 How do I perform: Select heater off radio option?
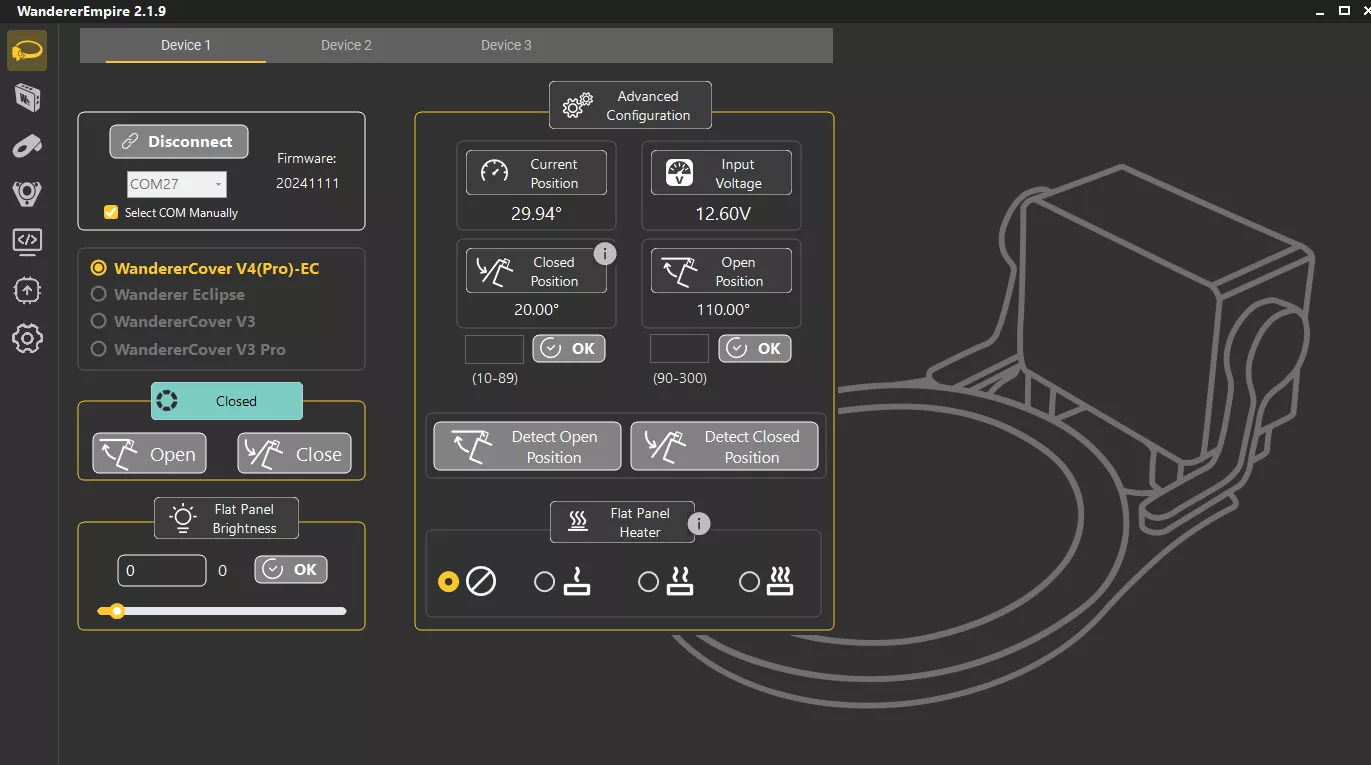(x=449, y=581)
